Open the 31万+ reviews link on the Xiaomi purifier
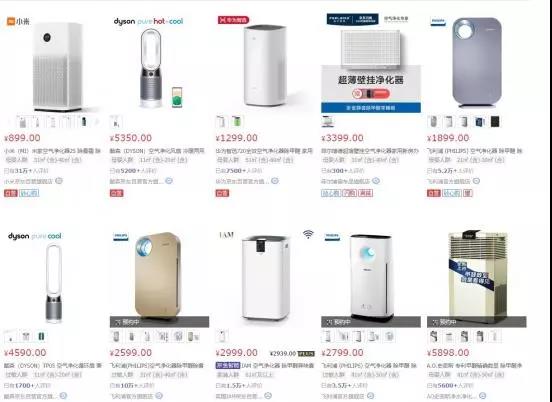The image size is (552, 402). pyautogui.click(x=26, y=171)
